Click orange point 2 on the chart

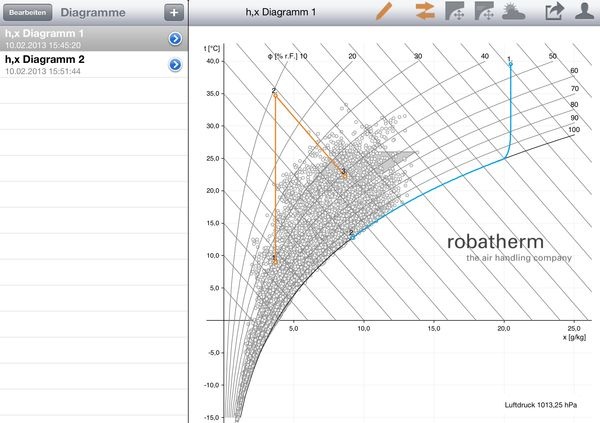pos(274,94)
